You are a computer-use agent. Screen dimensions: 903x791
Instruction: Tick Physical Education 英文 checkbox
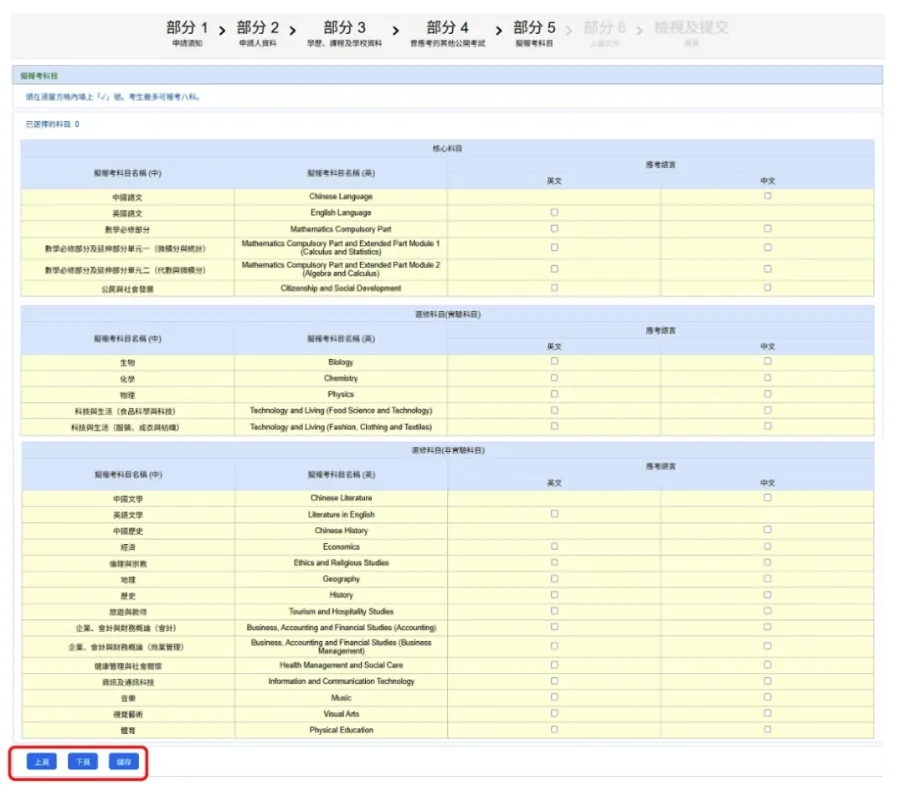[x=554, y=729]
